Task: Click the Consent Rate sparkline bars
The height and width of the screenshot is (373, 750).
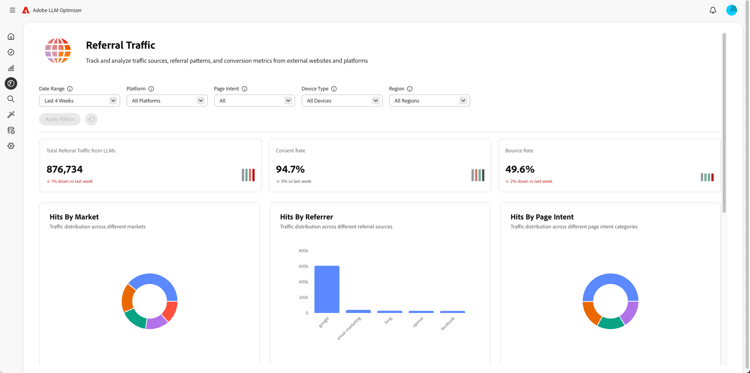Action: click(478, 175)
